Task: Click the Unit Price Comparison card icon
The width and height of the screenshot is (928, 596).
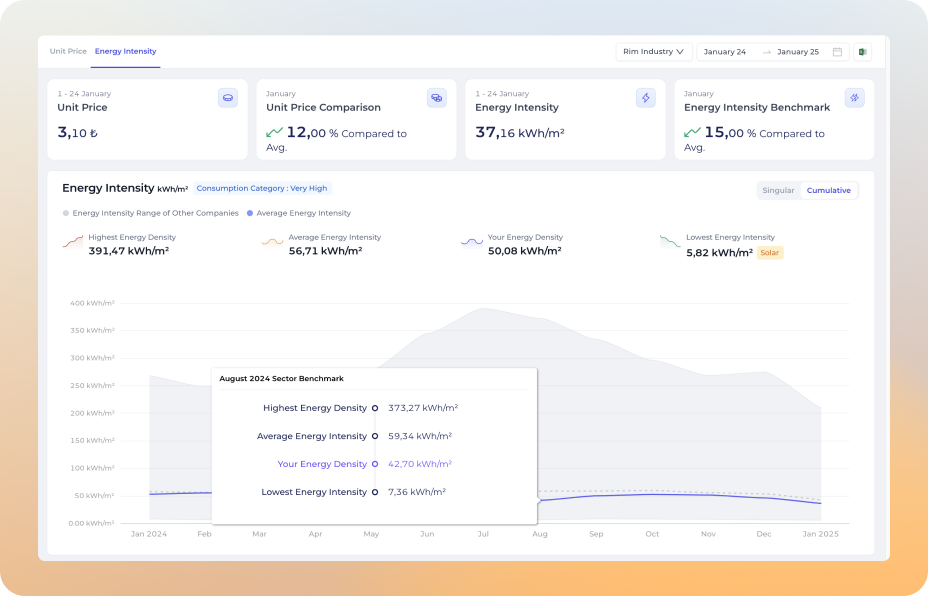Action: click(x=436, y=98)
